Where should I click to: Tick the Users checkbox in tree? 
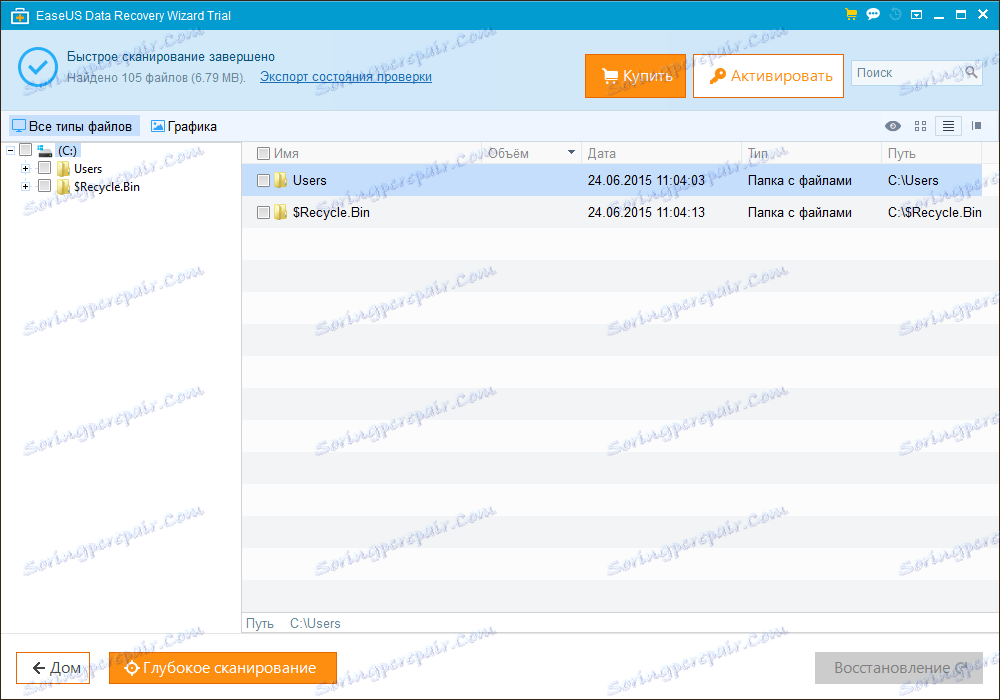pos(45,168)
